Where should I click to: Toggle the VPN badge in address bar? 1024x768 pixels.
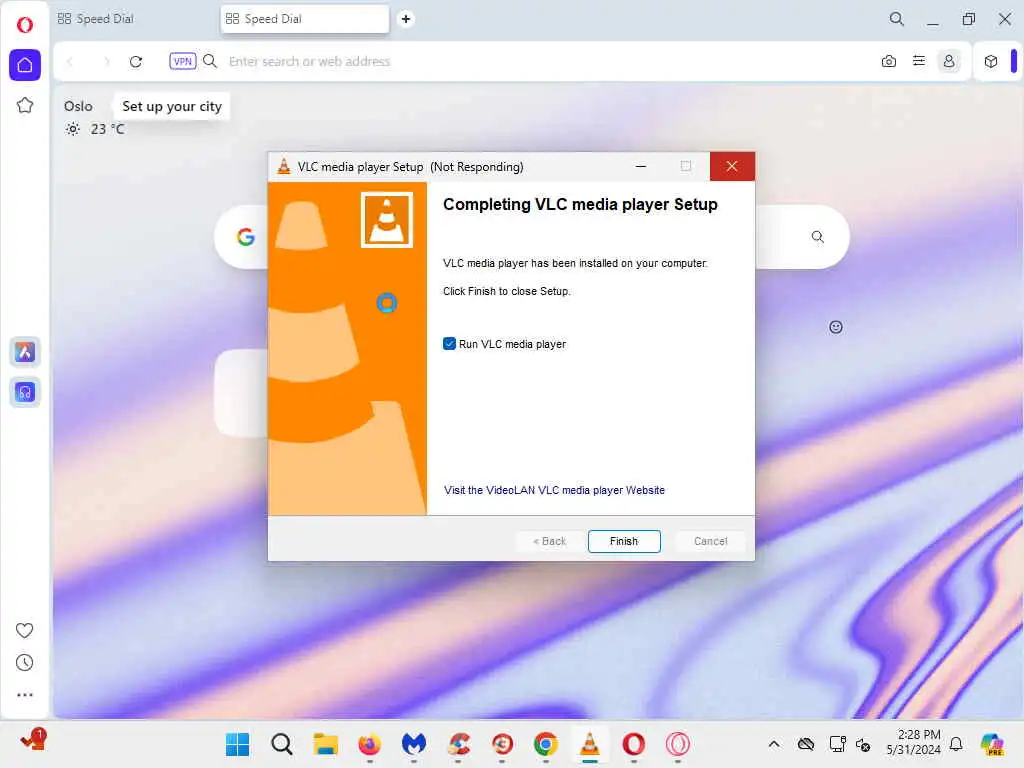click(x=182, y=61)
